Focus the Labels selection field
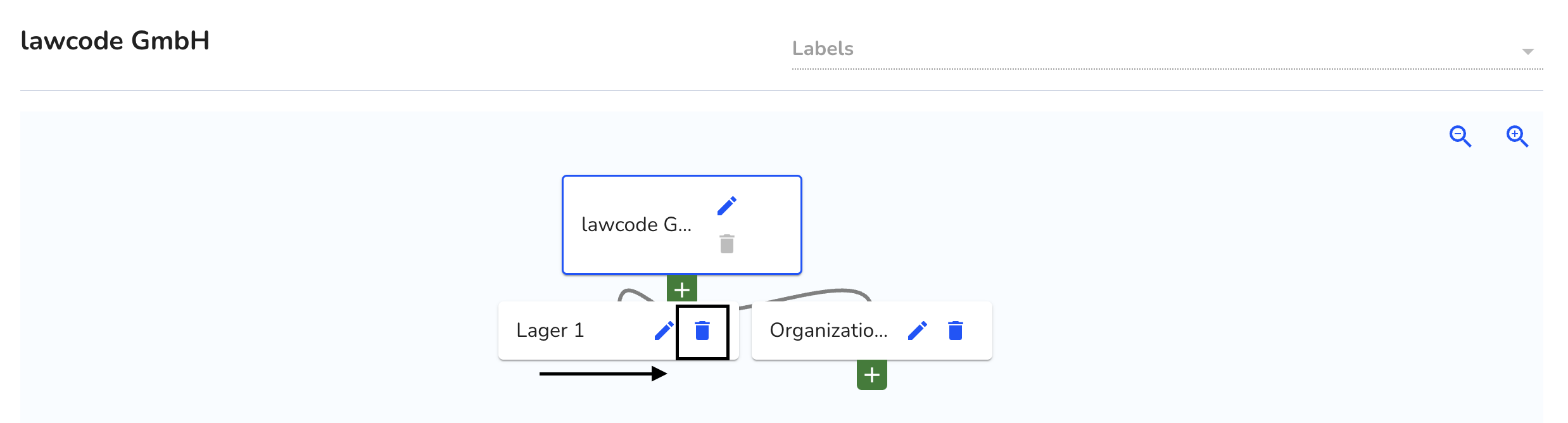Image resolution: width=1568 pixels, height=423 pixels. [x=1167, y=49]
